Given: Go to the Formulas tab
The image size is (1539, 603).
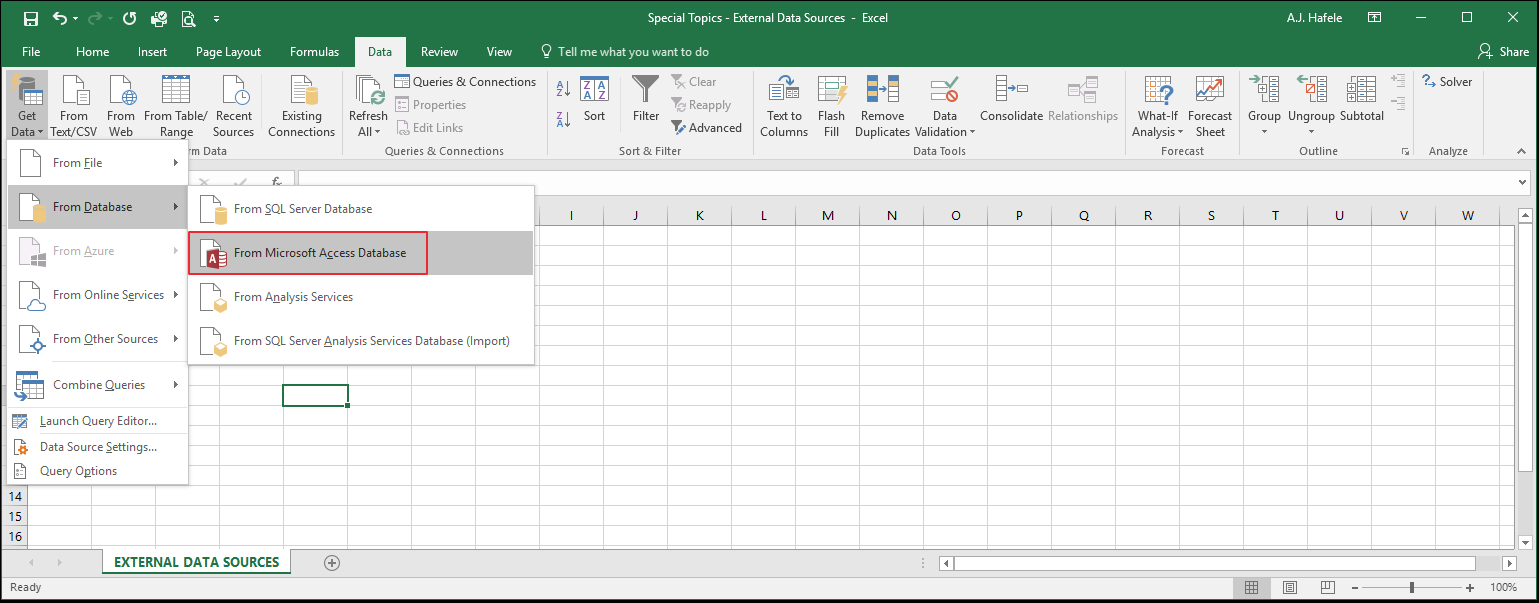Looking at the screenshot, I should coord(314,52).
